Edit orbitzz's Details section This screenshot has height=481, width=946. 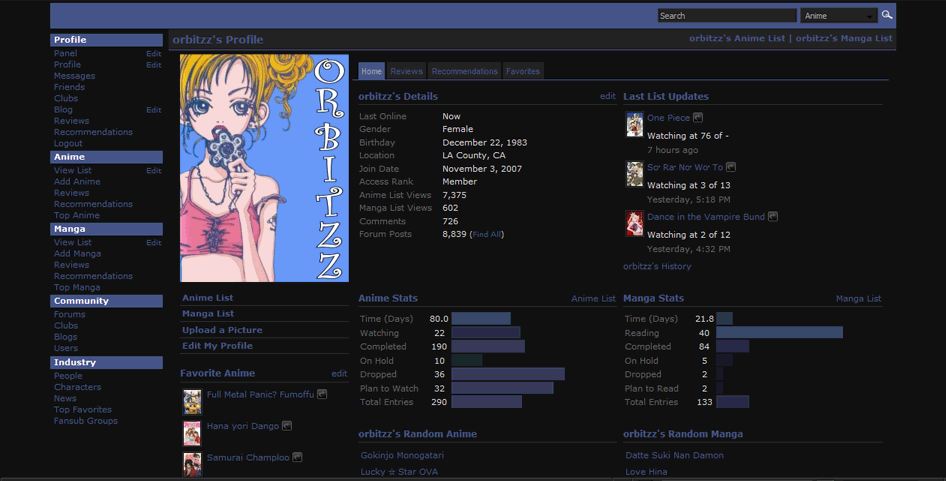pos(608,96)
